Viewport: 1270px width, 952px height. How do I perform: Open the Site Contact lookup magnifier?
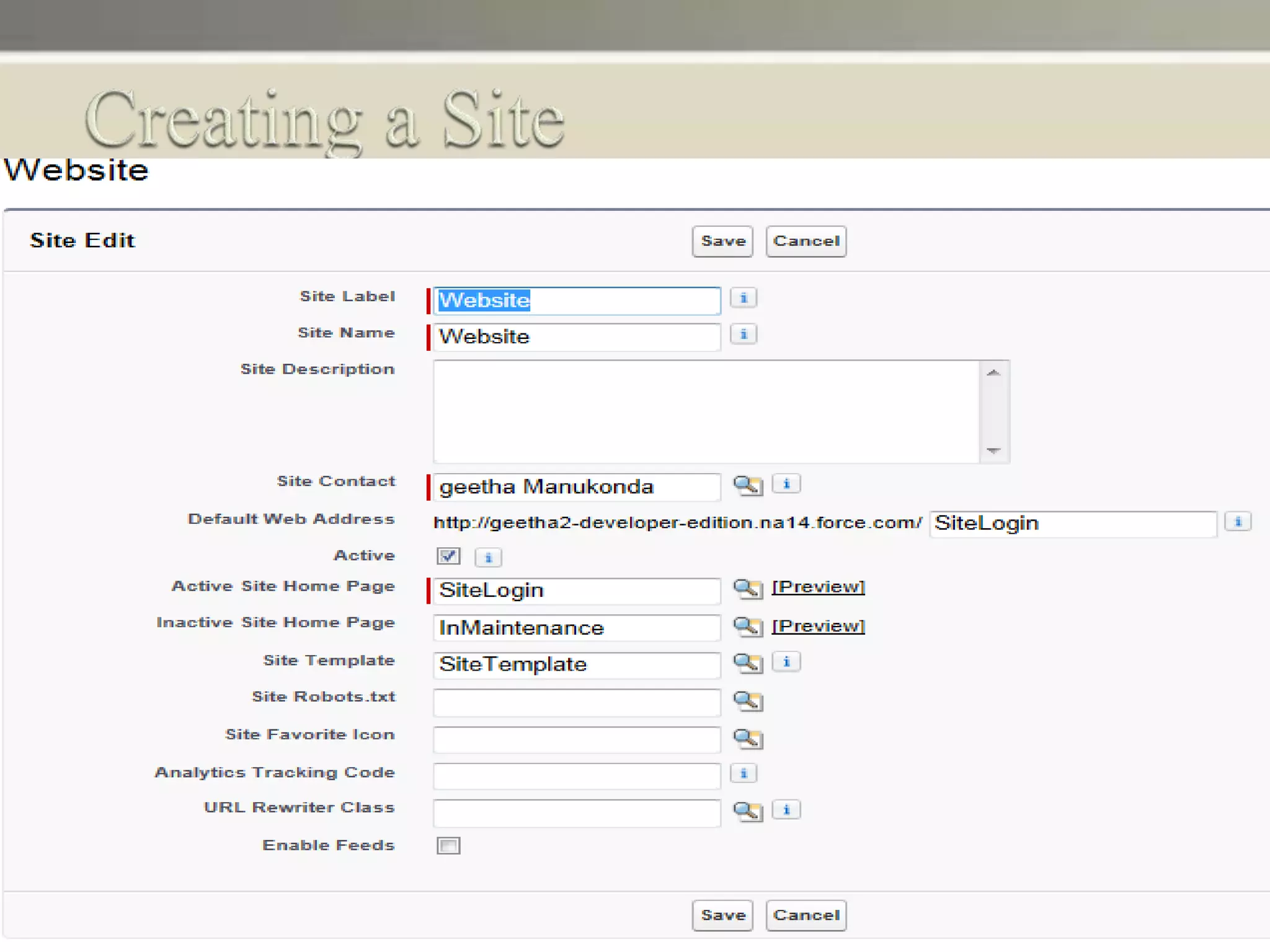(747, 485)
